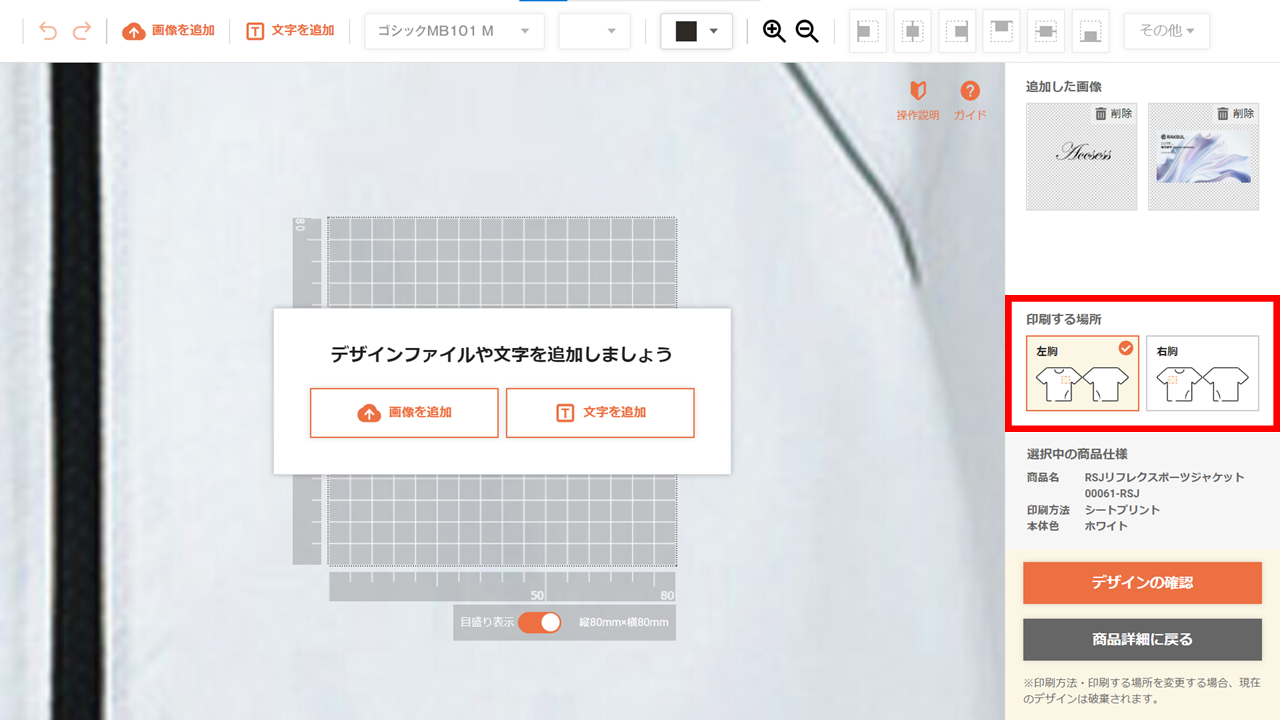Screen dimensions: 1280x720
Task: Toggle the 目盛り表示 ruler switch
Action: (x=539, y=622)
